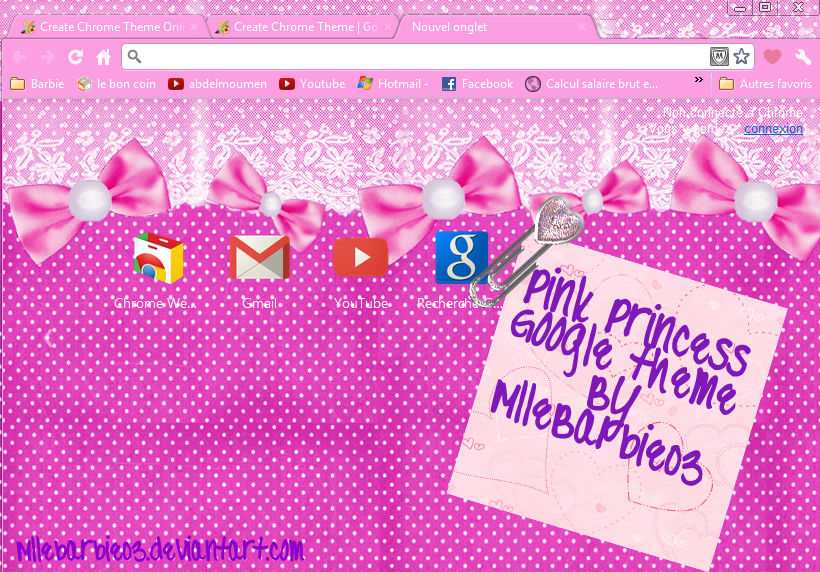Image resolution: width=820 pixels, height=572 pixels.
Task: Expand hidden bookmarks chevron
Action: click(x=699, y=80)
